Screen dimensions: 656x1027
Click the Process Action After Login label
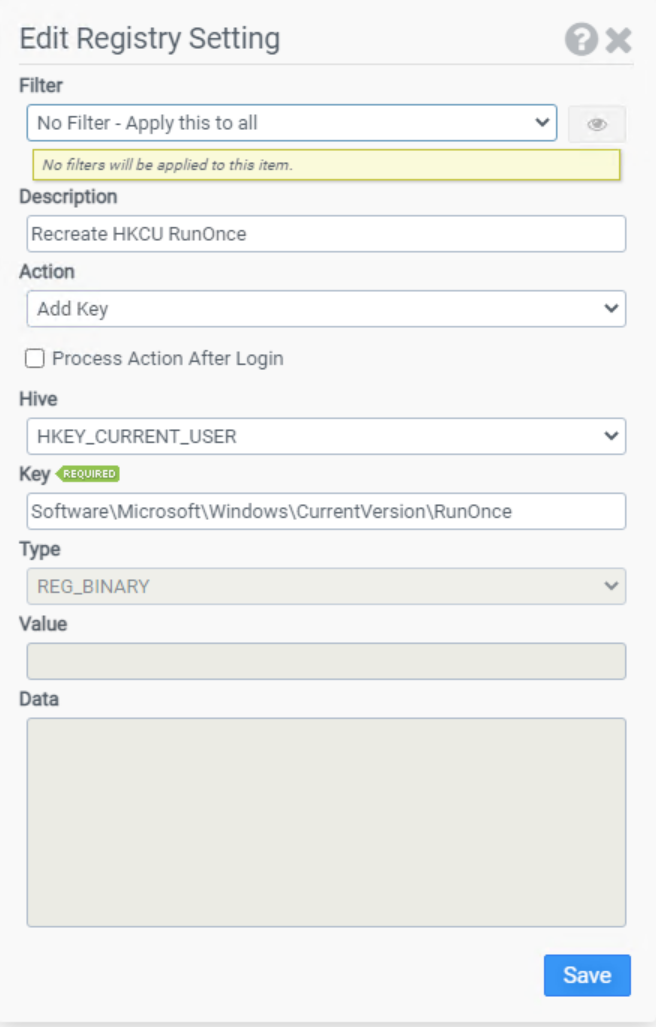pyautogui.click(x=168, y=359)
